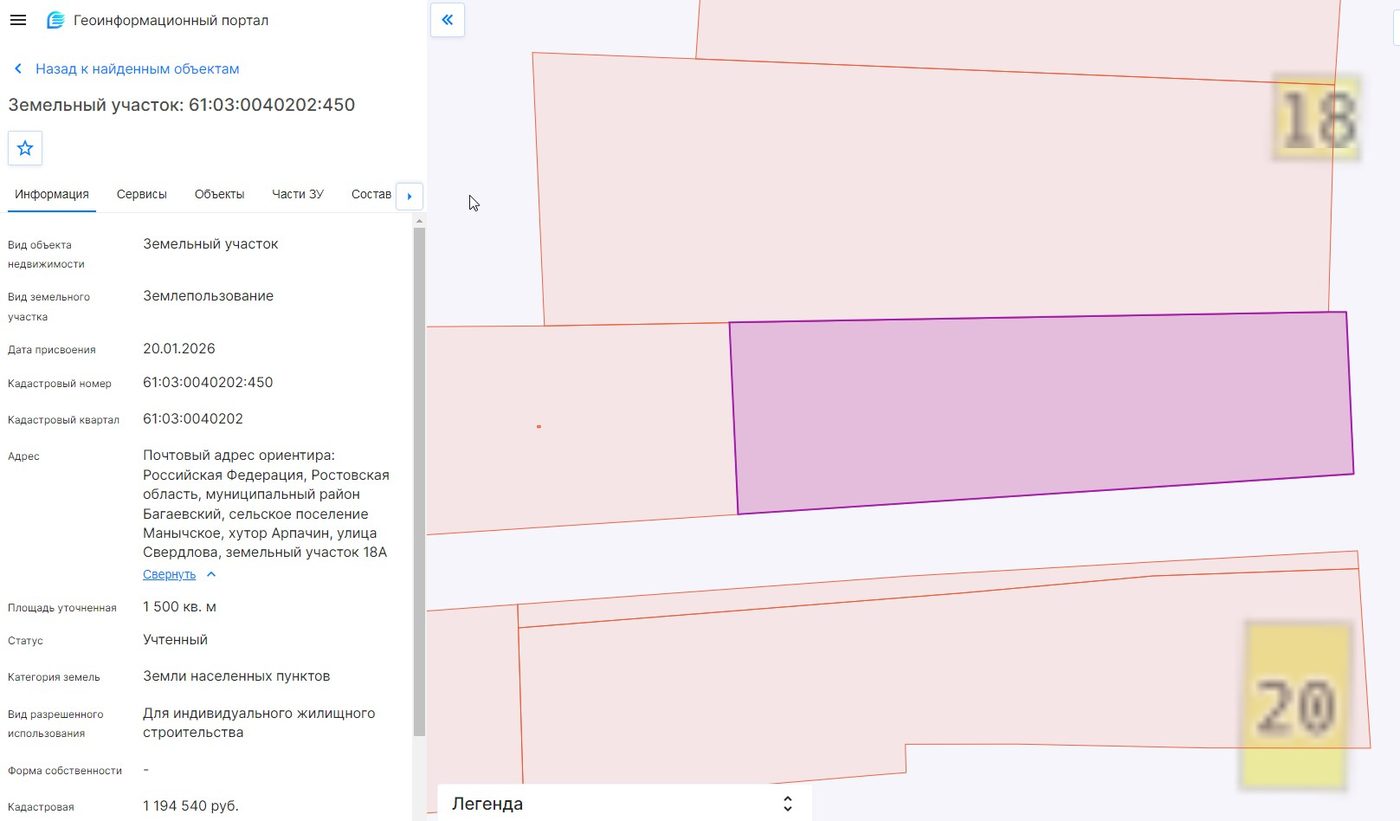The image size is (1400, 821).
Task: Click the house number 20 label
Action: pos(1295,705)
